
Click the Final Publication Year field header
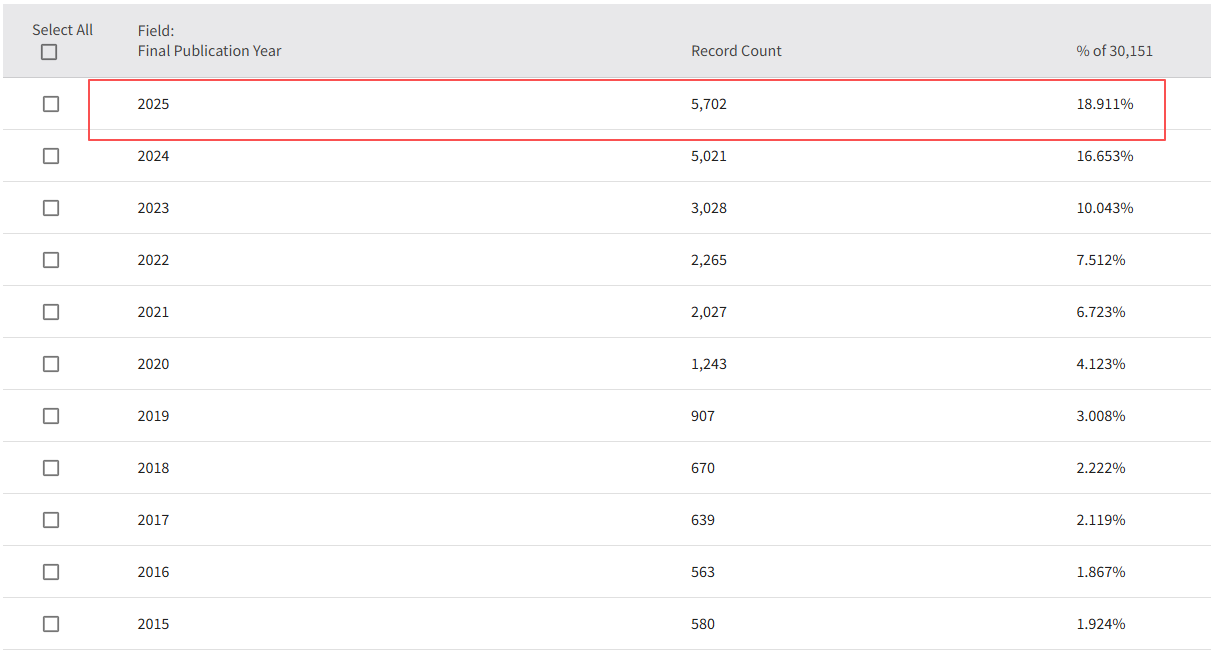click(x=209, y=51)
